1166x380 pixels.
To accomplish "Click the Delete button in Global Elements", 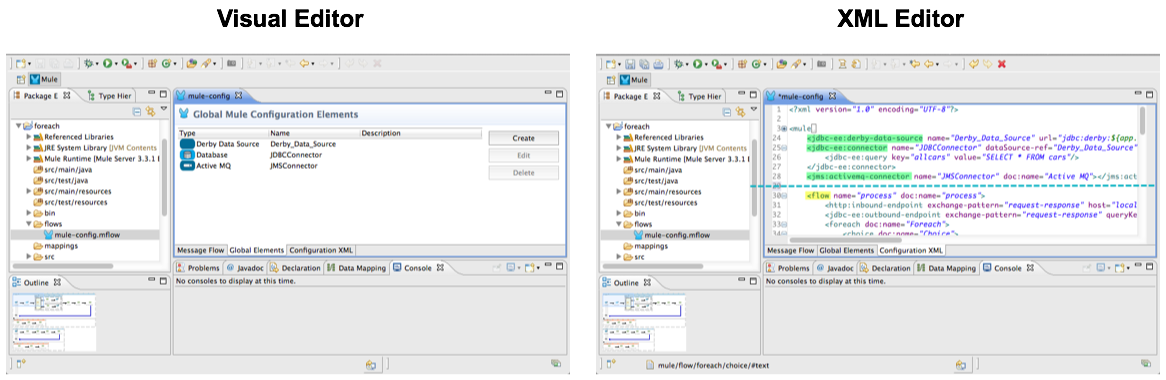I will click(524, 173).
